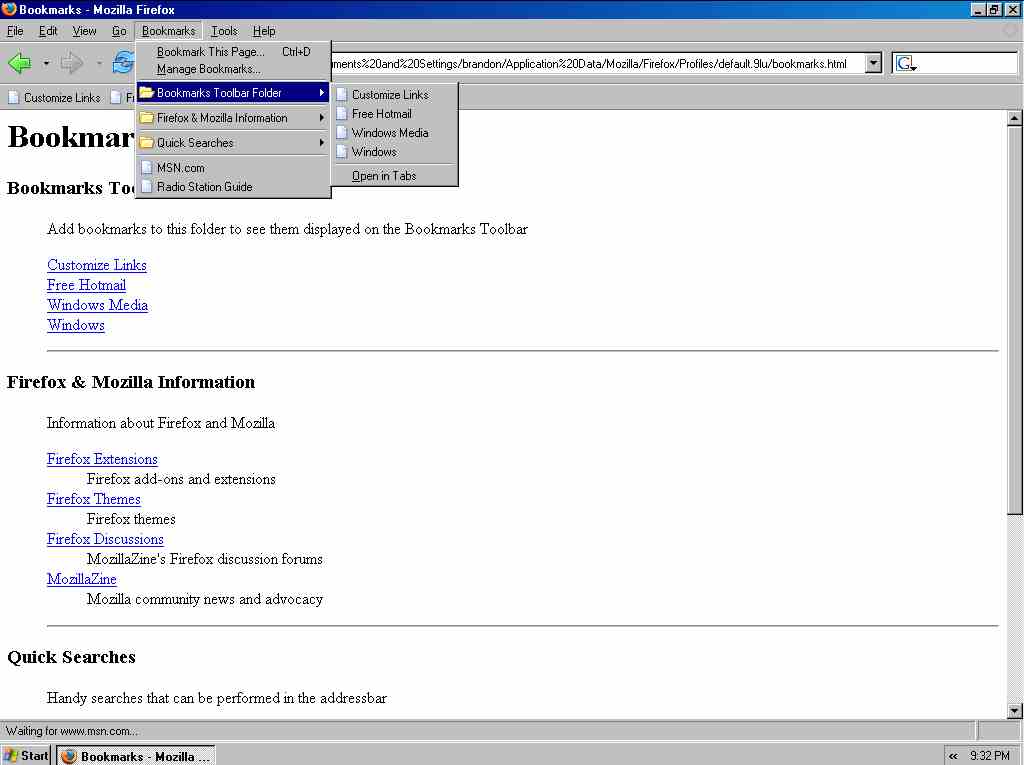Click the green Back arrow button
This screenshot has width=1024, height=765.
click(x=19, y=64)
